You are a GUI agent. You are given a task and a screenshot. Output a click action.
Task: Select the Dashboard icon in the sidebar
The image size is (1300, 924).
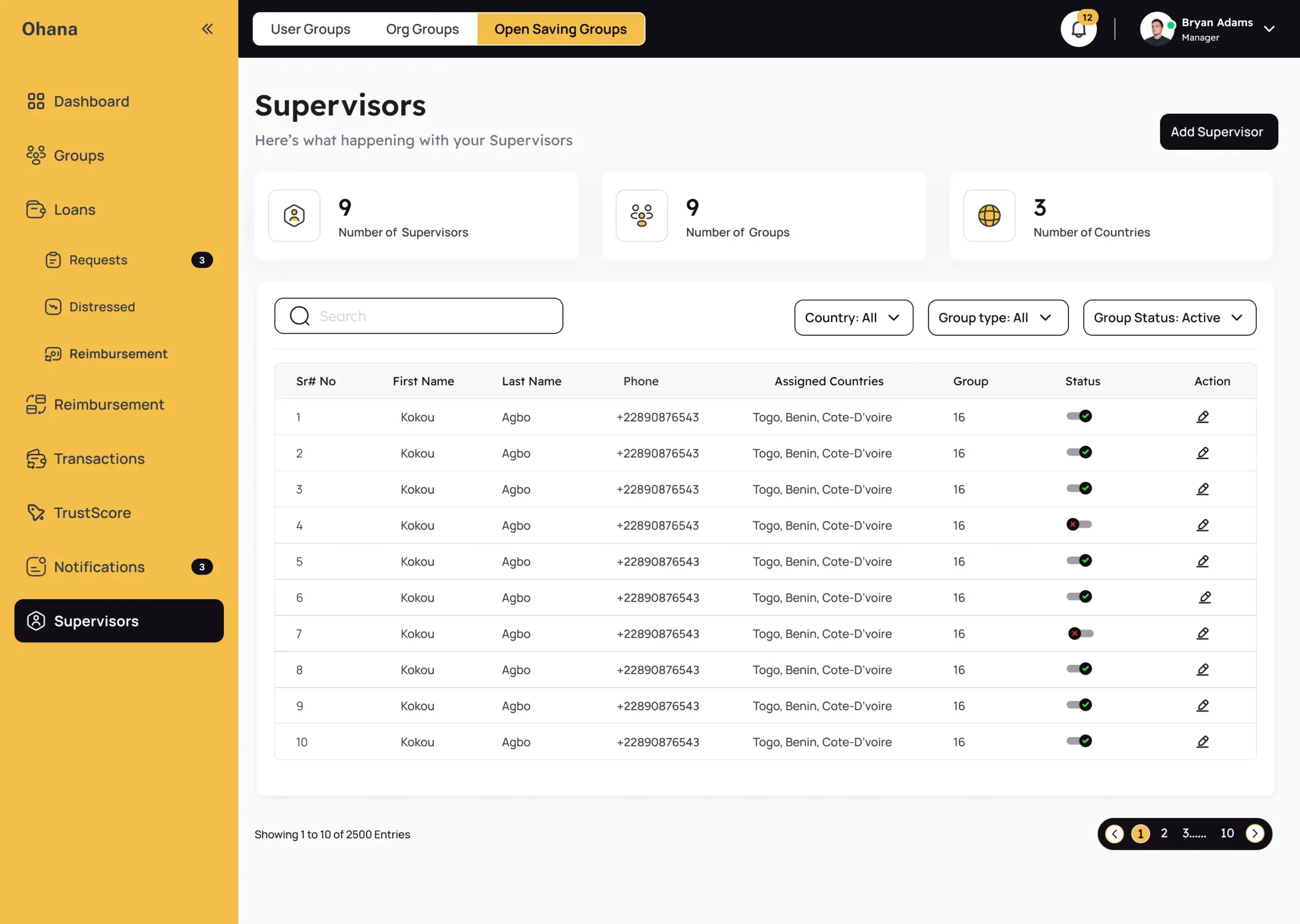(35, 101)
